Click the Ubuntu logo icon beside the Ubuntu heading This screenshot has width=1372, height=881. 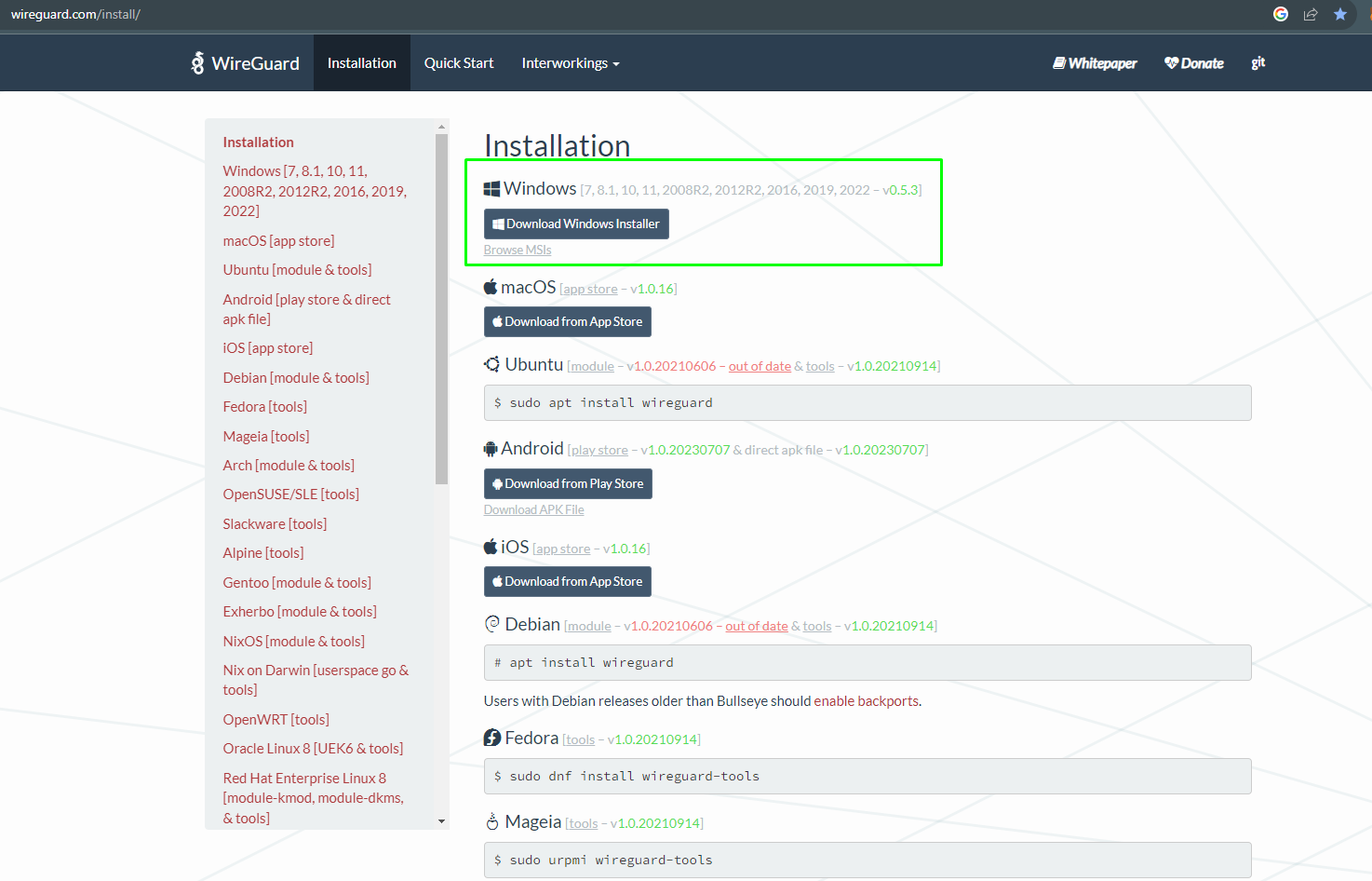(x=491, y=364)
